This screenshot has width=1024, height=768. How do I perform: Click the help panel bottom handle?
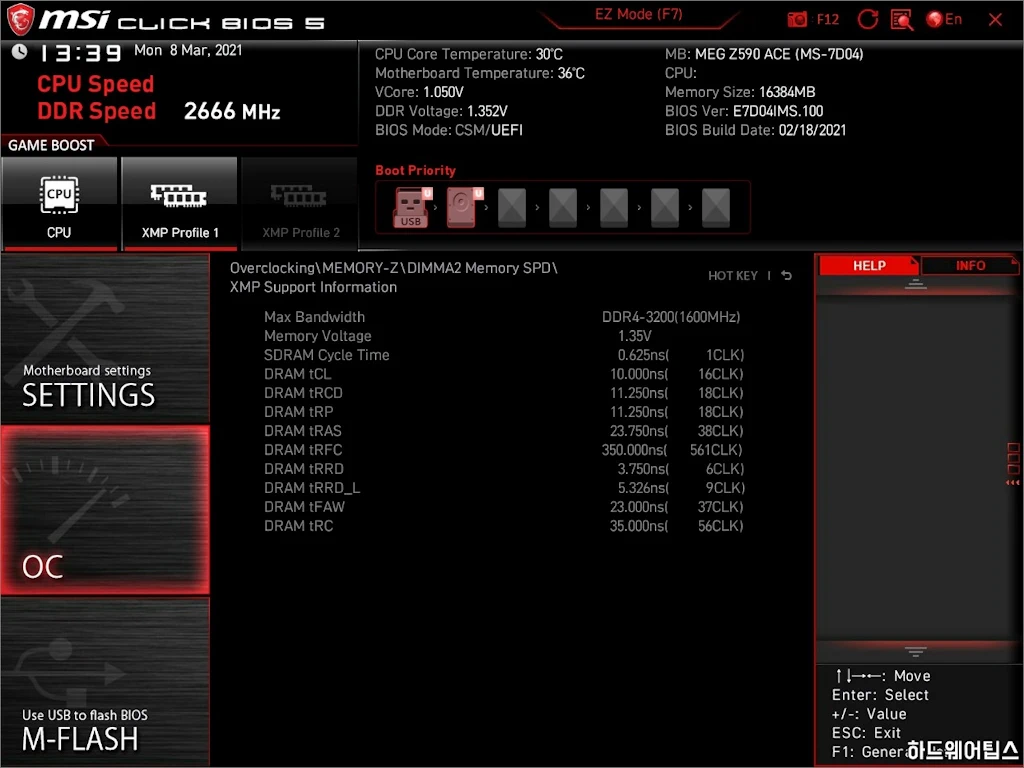tap(916, 651)
